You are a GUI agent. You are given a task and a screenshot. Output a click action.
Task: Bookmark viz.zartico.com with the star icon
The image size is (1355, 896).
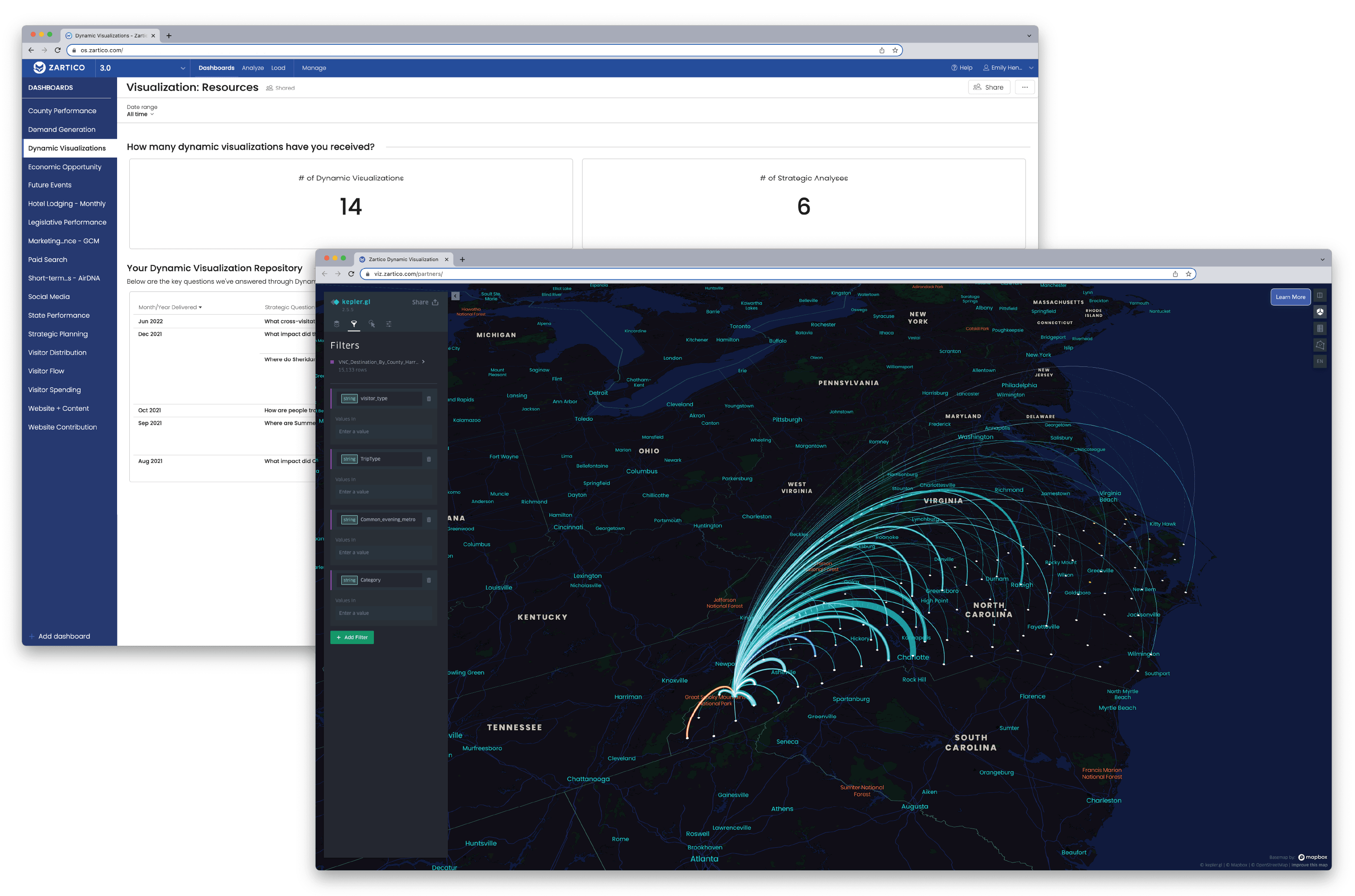1188,274
